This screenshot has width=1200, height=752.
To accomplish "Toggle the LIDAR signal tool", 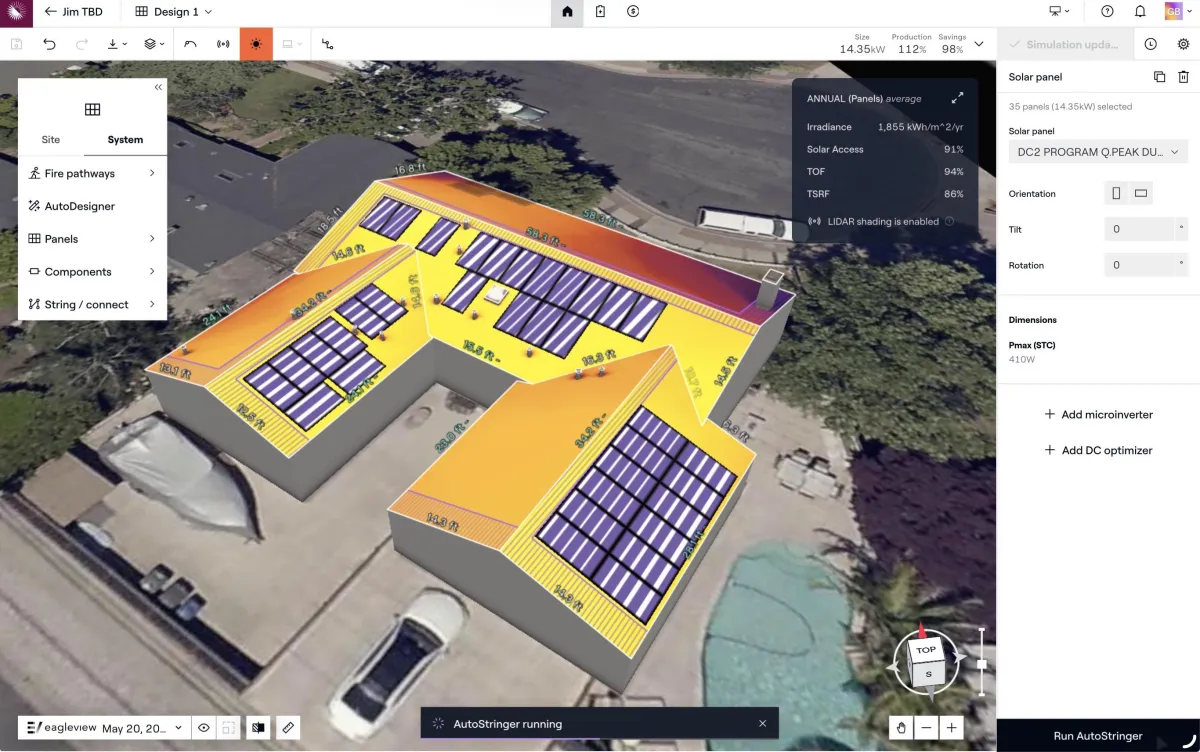I will [223, 44].
